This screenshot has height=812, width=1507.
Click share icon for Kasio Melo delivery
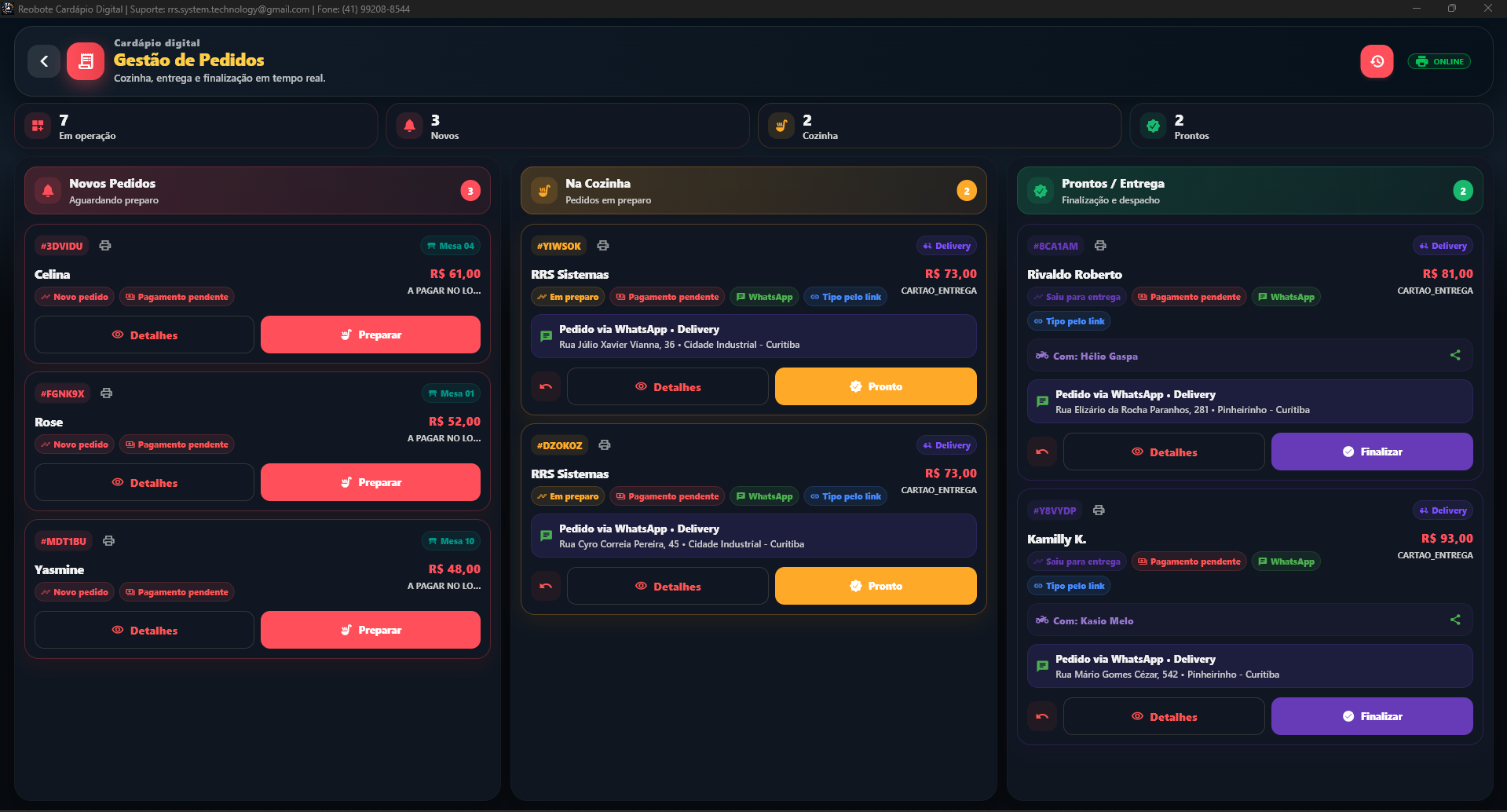[1455, 620]
